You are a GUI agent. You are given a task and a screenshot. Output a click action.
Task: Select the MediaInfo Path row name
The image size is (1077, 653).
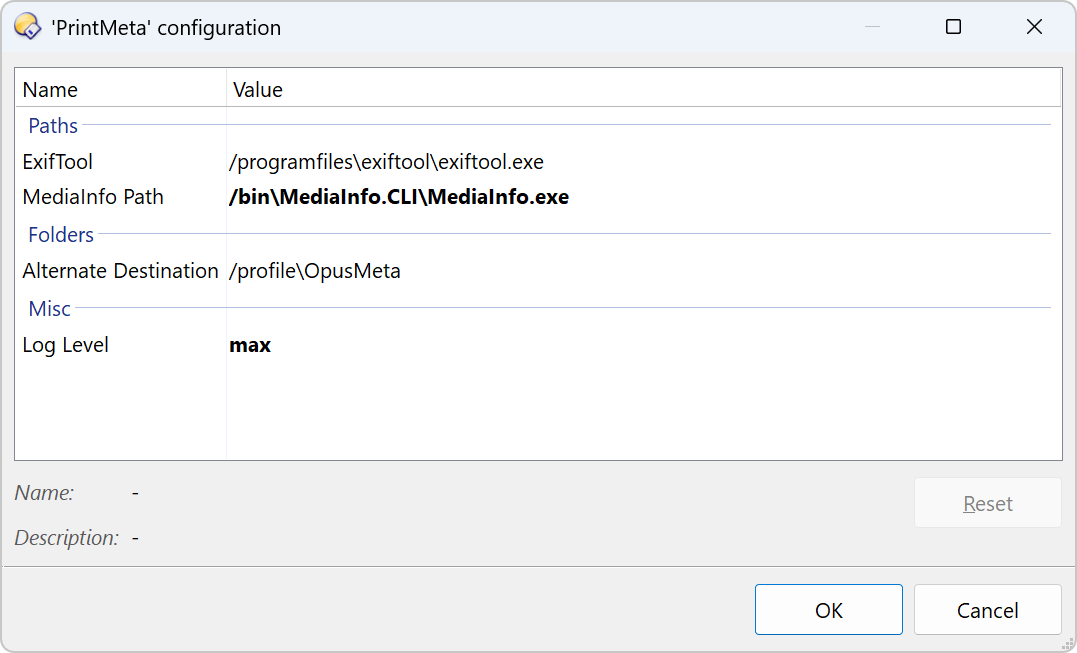[93, 197]
